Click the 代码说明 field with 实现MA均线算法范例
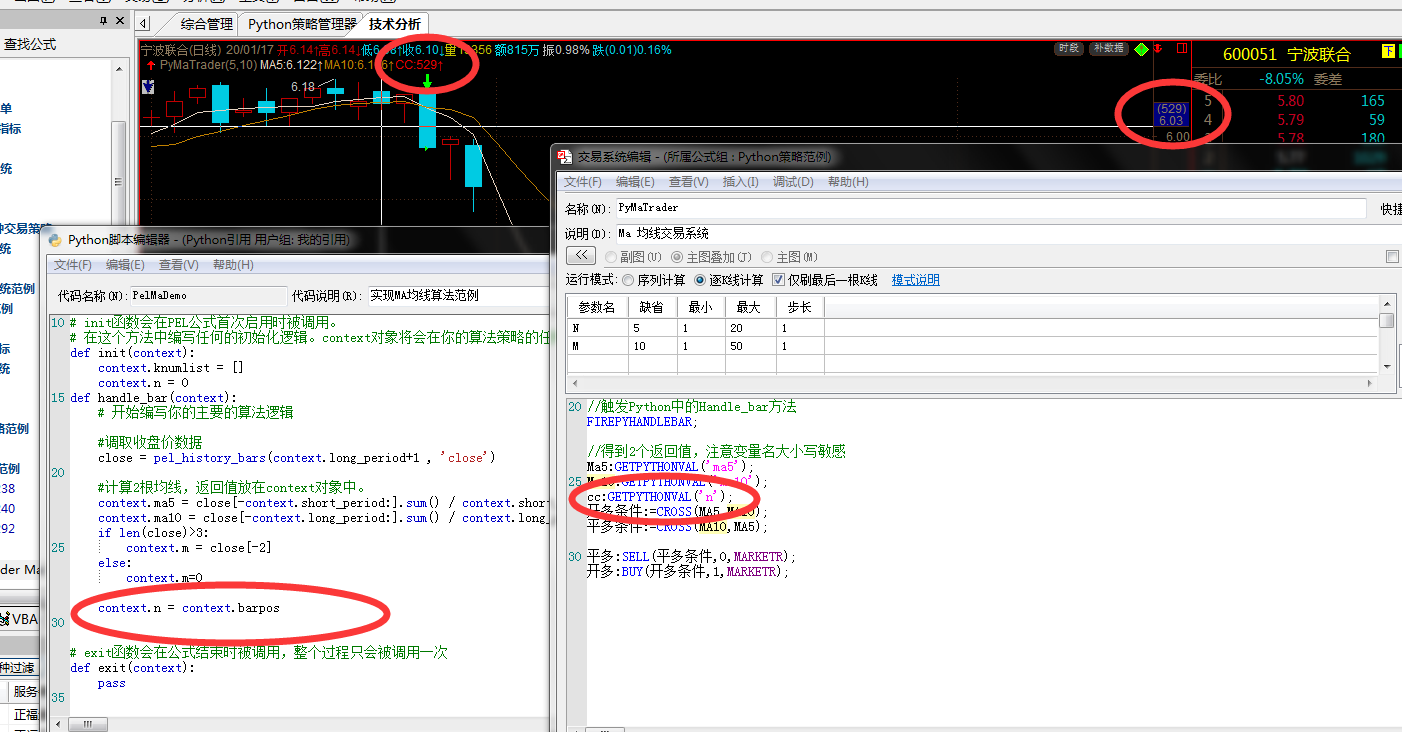The image size is (1402, 732). coord(458,296)
